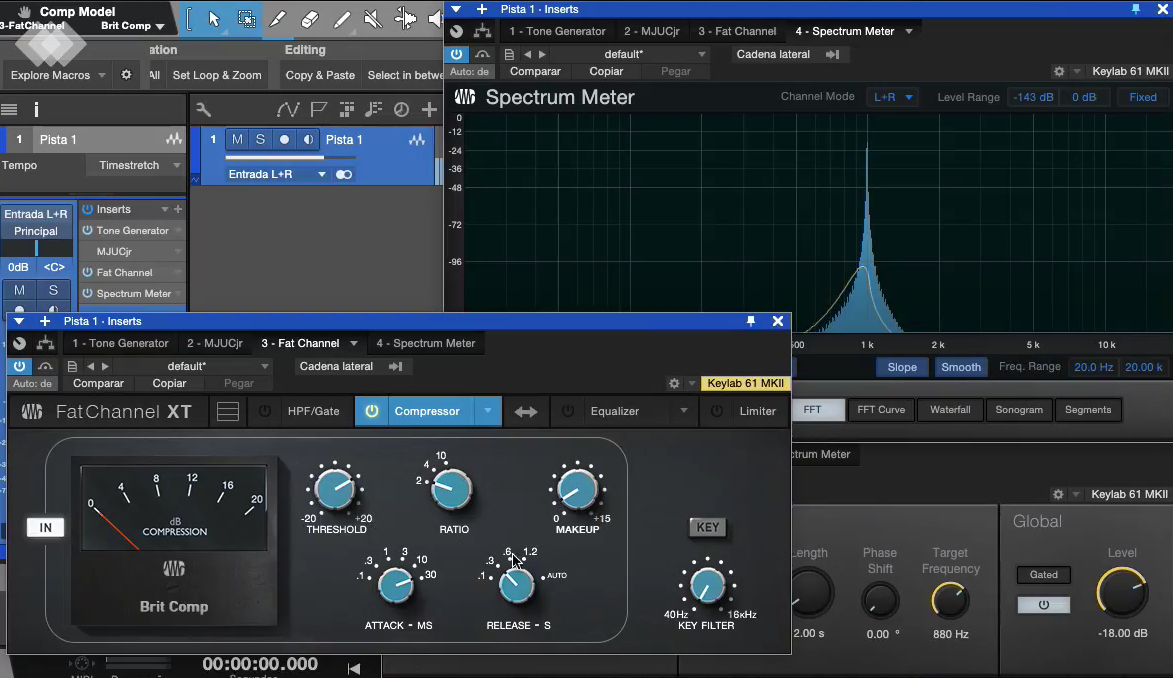
Task: Select the FFT Curve display tab
Action: (881, 410)
